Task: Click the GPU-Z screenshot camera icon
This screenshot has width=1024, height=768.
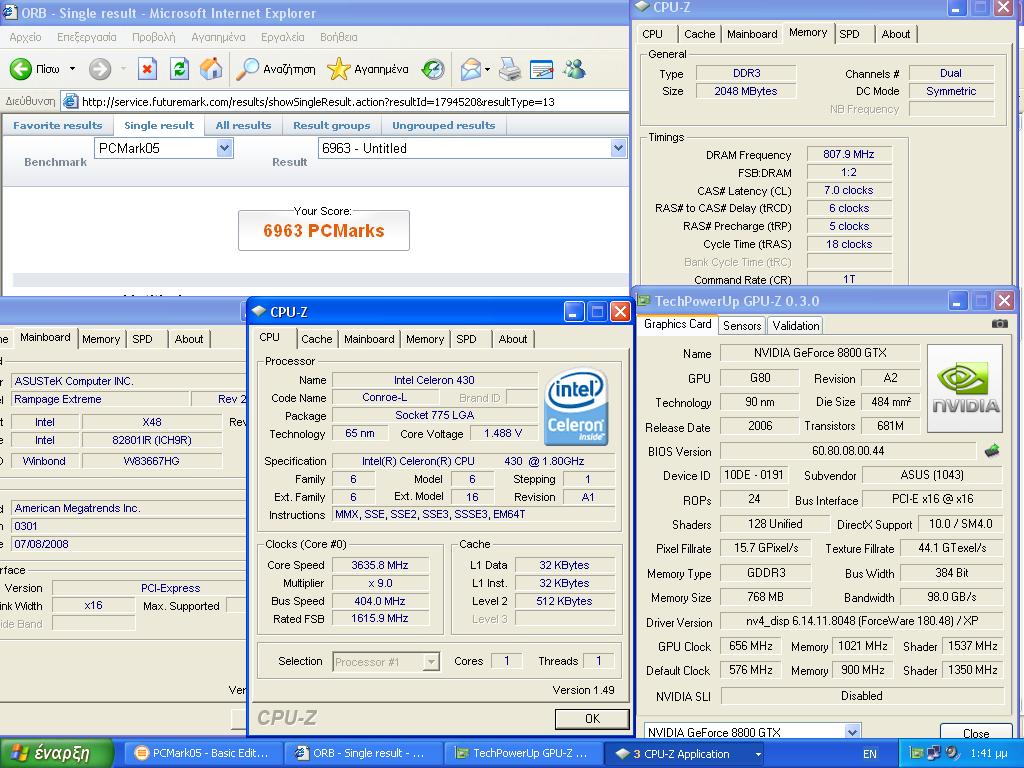Action: click(999, 323)
